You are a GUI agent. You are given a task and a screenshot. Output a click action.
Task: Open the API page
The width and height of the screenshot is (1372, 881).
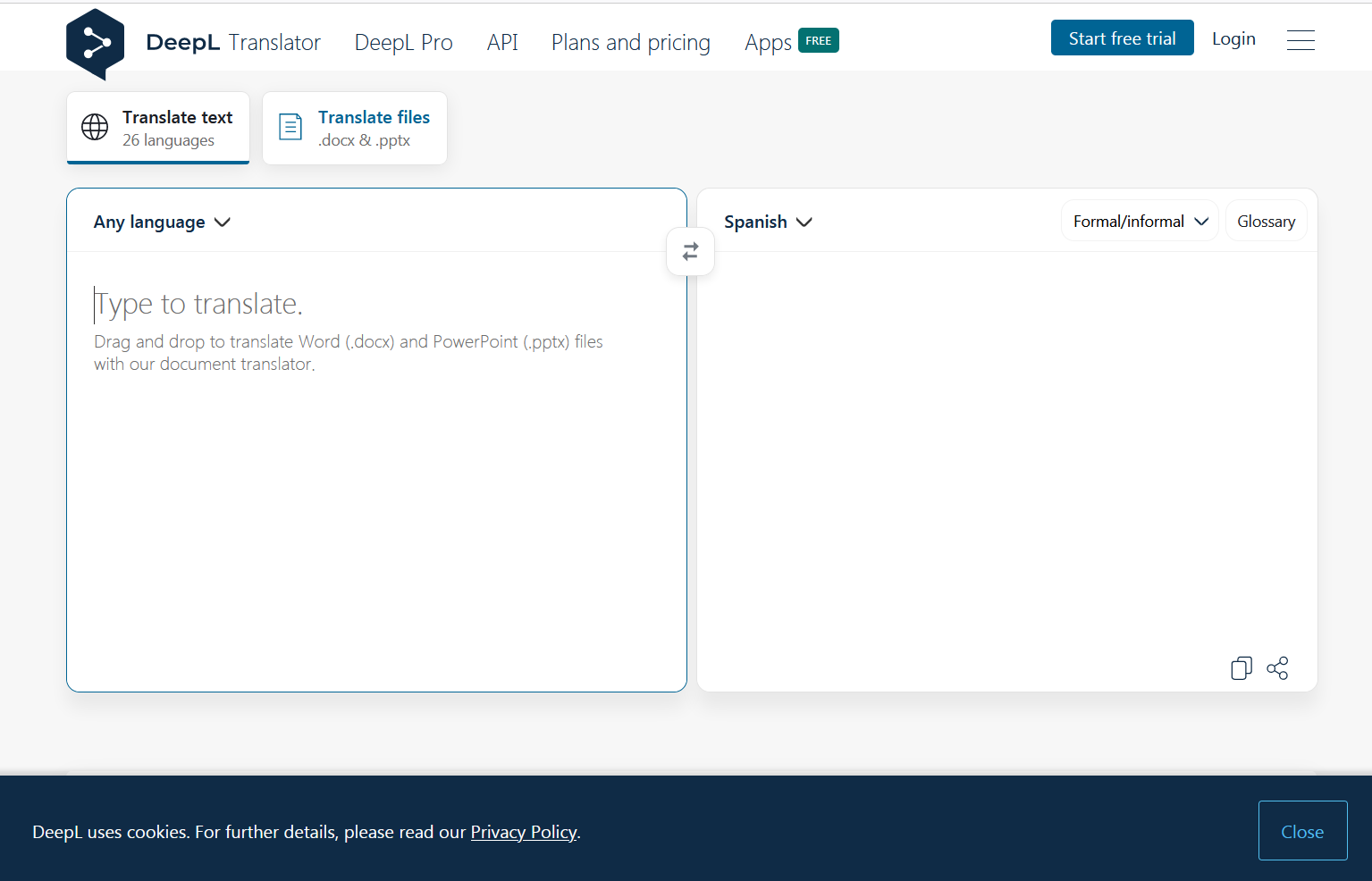click(x=502, y=42)
